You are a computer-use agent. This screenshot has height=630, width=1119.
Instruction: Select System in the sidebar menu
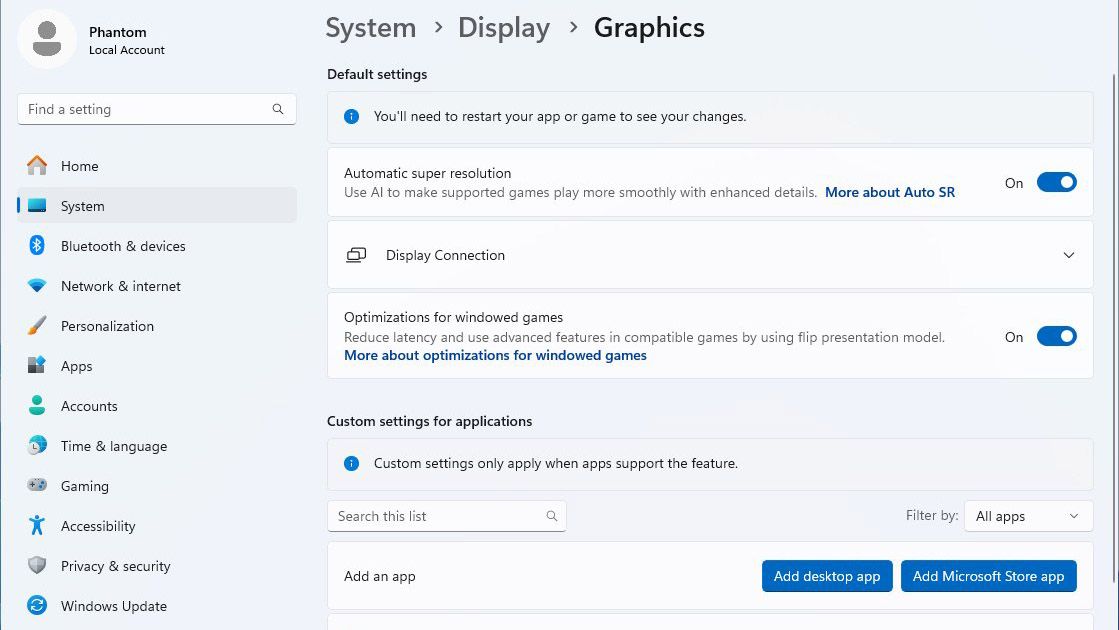click(x=82, y=206)
